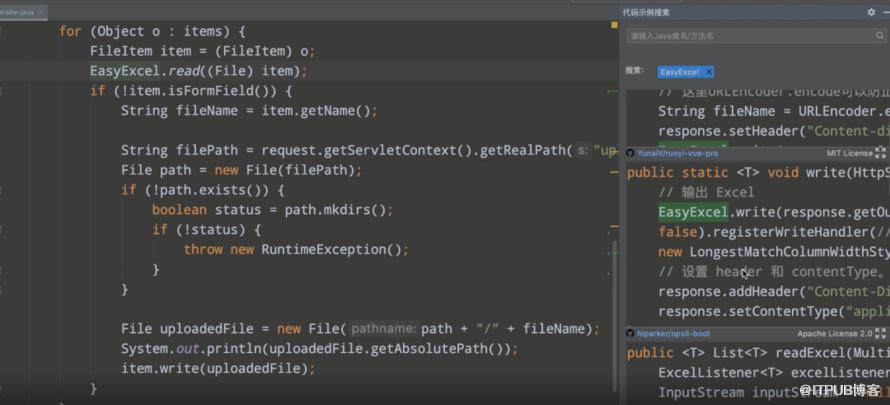The image size is (890, 405).
Task: Click the 'File uploadedFile = new File(' line
Action: click(360, 329)
